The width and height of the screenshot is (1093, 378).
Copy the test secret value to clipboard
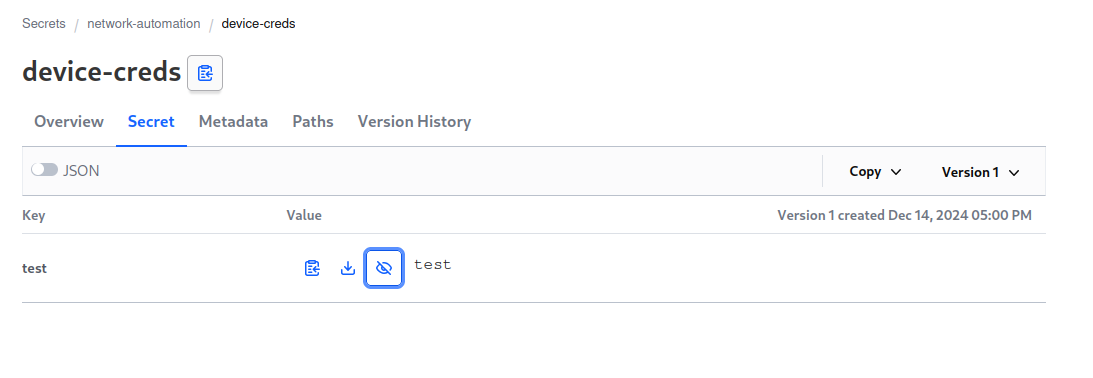pos(312,268)
